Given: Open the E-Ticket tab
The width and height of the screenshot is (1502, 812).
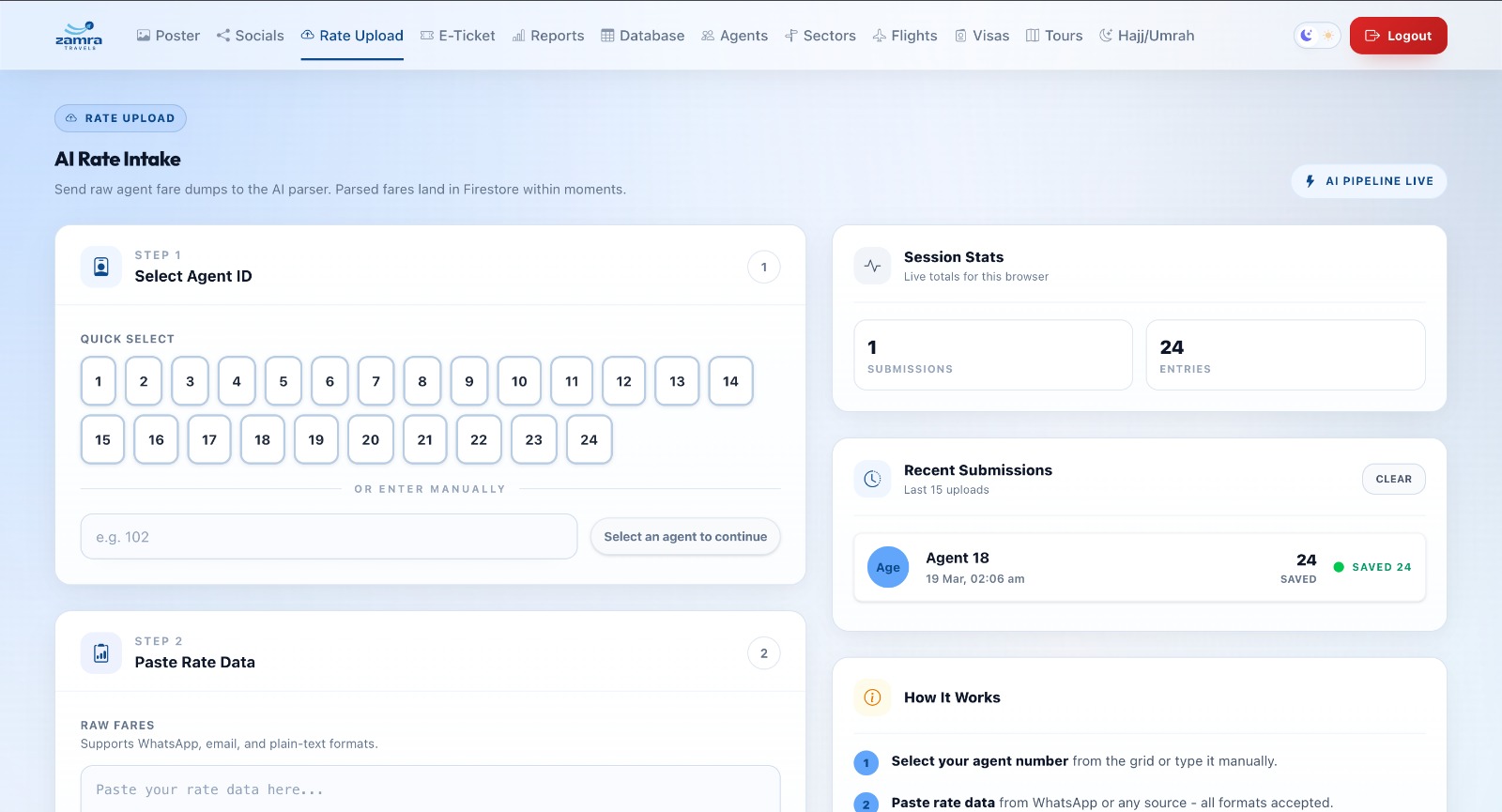Looking at the screenshot, I should 458,36.
